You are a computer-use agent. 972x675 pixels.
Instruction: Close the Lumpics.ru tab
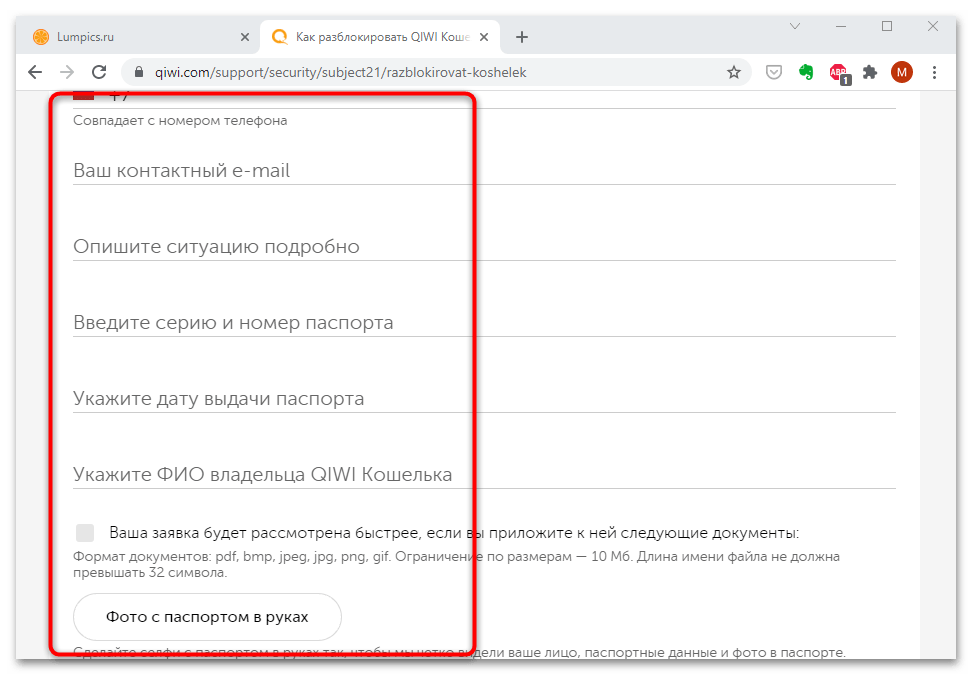(245, 37)
